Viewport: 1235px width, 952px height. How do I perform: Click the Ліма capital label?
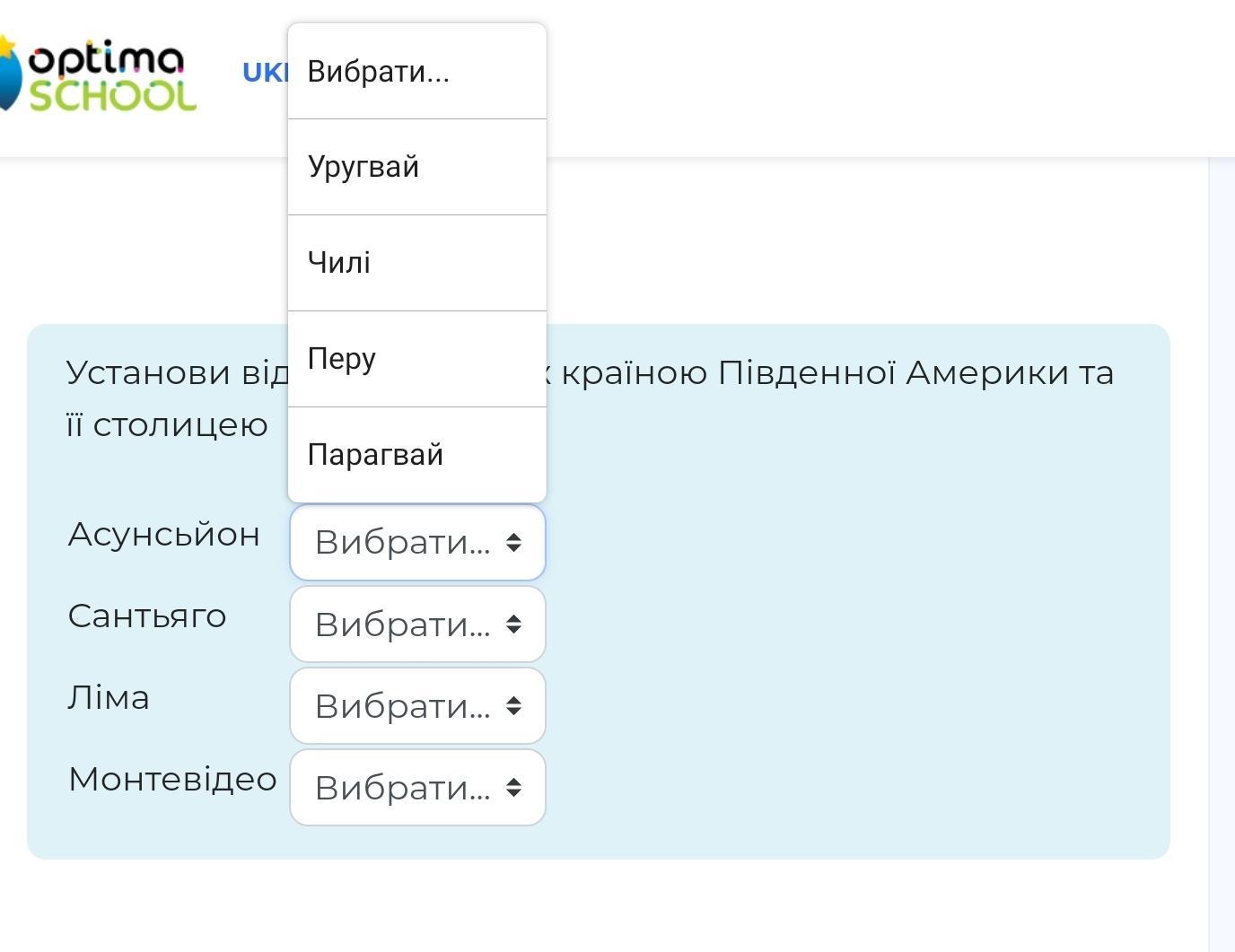pos(109,698)
